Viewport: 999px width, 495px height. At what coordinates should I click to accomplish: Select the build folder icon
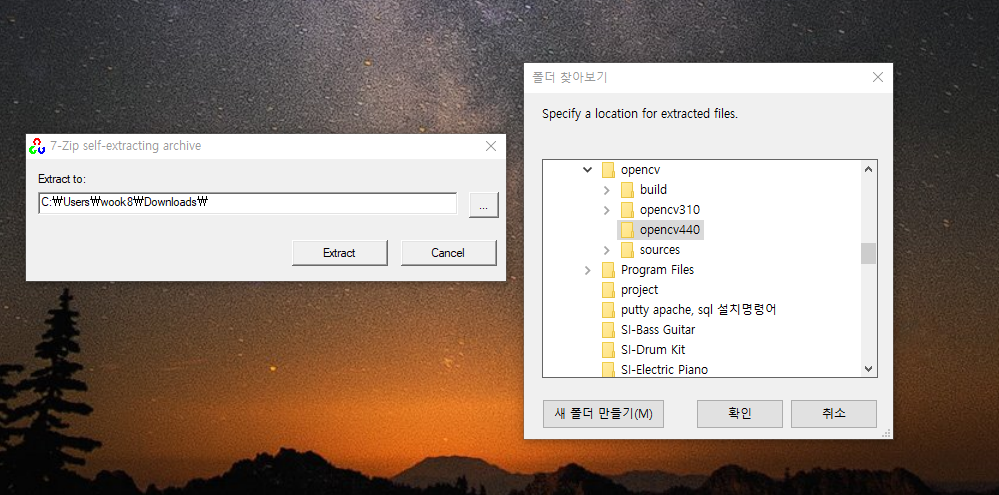628,189
